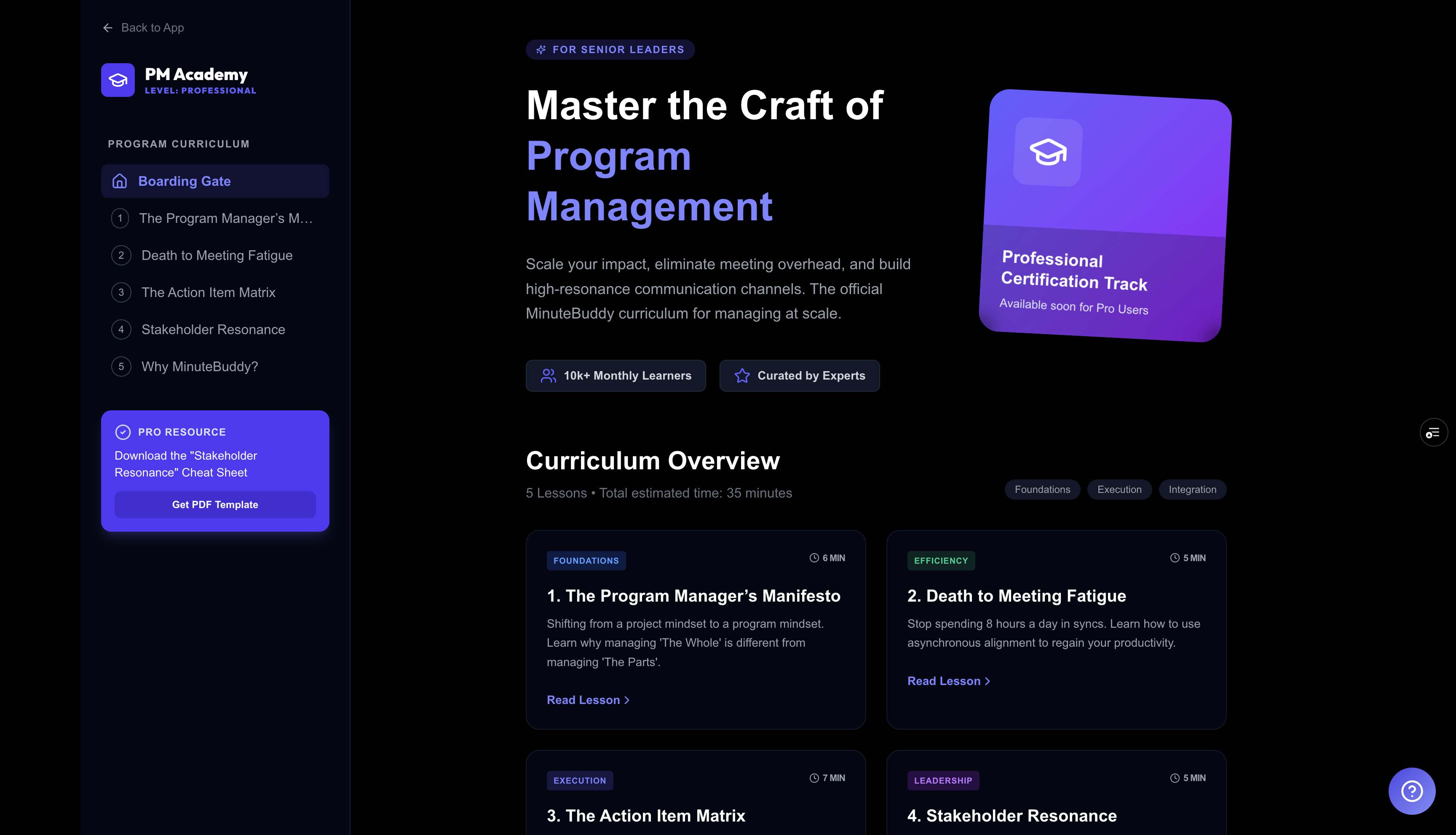Click the Professional Certification Track card

(1104, 230)
